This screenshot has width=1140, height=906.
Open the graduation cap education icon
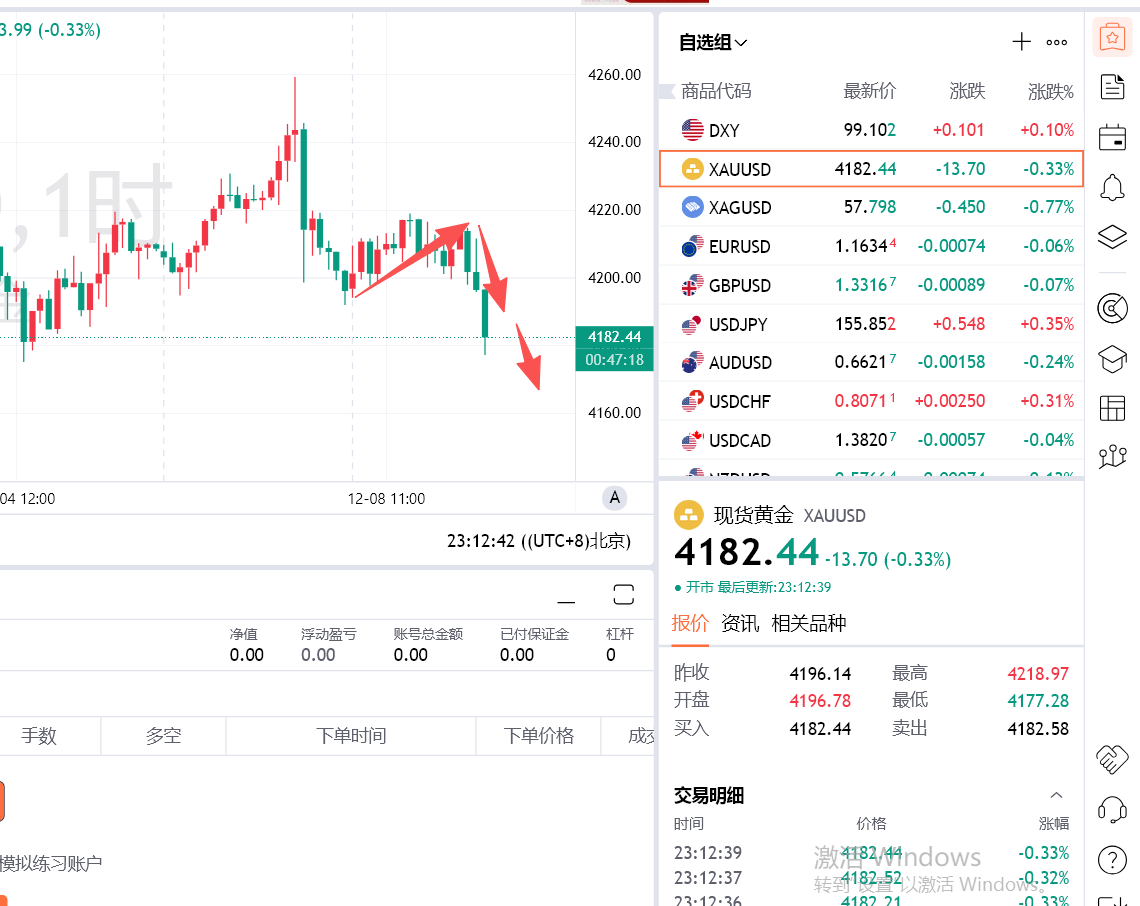1112,358
